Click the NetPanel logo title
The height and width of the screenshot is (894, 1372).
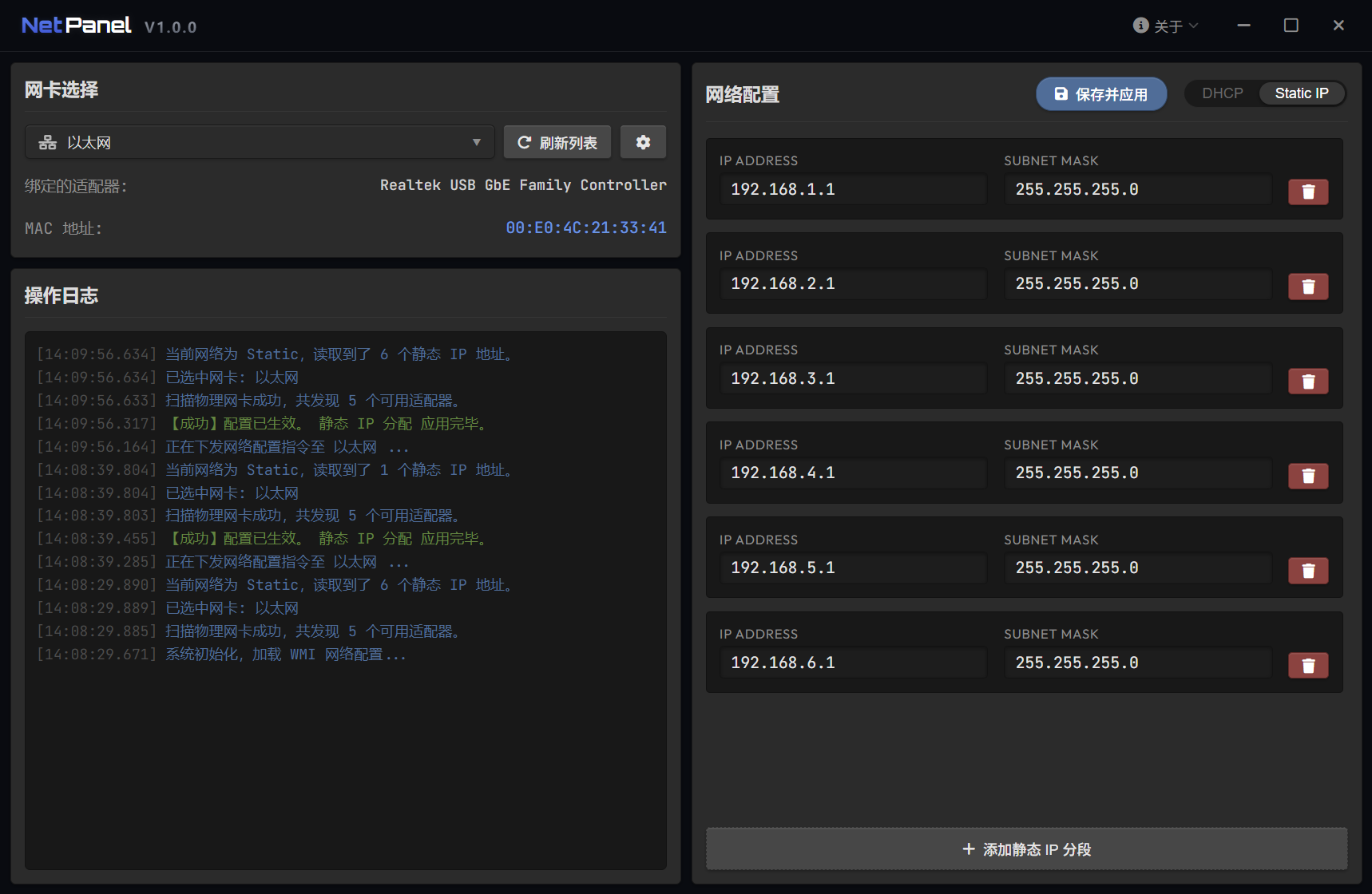click(76, 26)
